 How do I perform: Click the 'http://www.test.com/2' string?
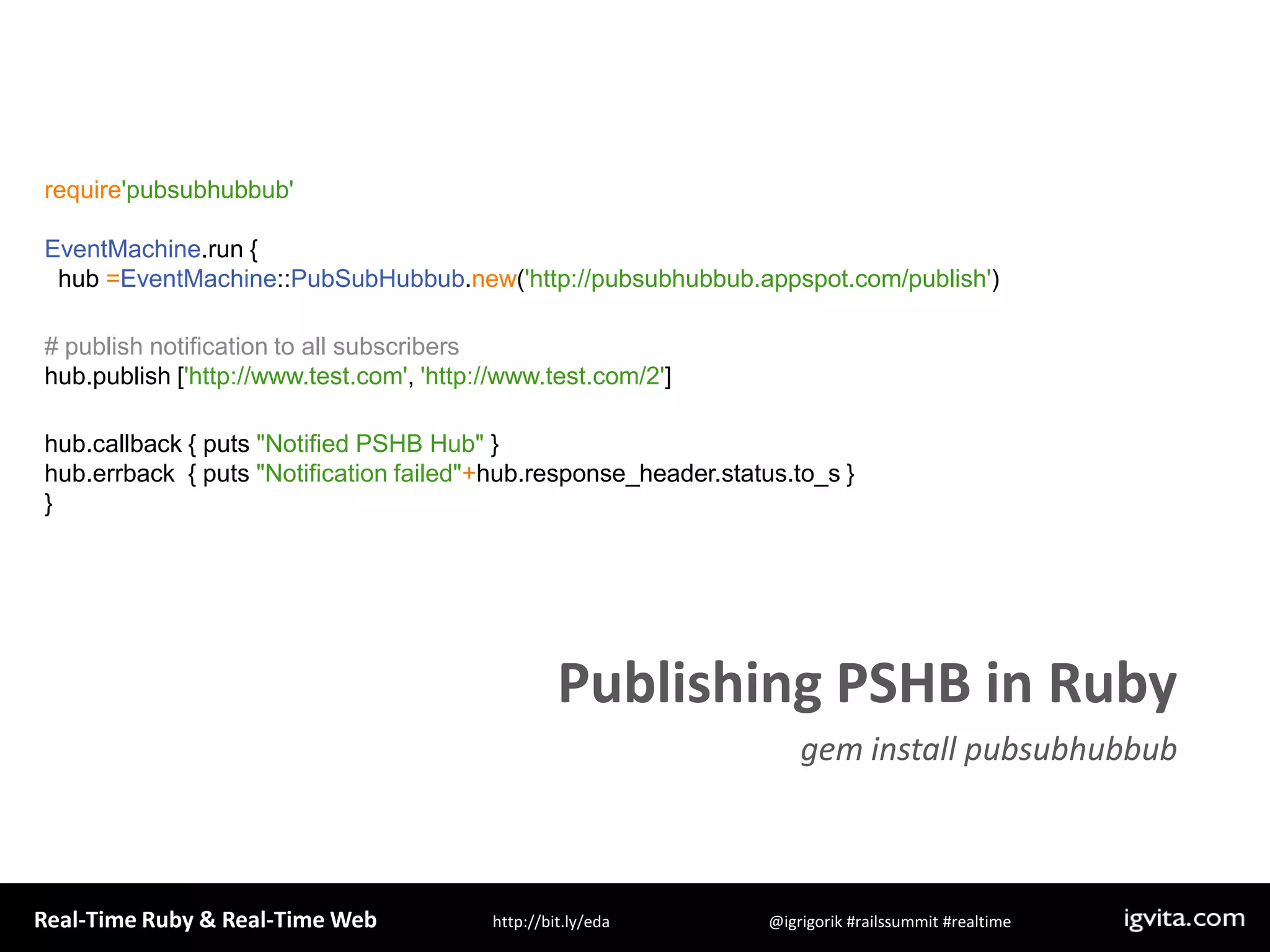point(543,376)
